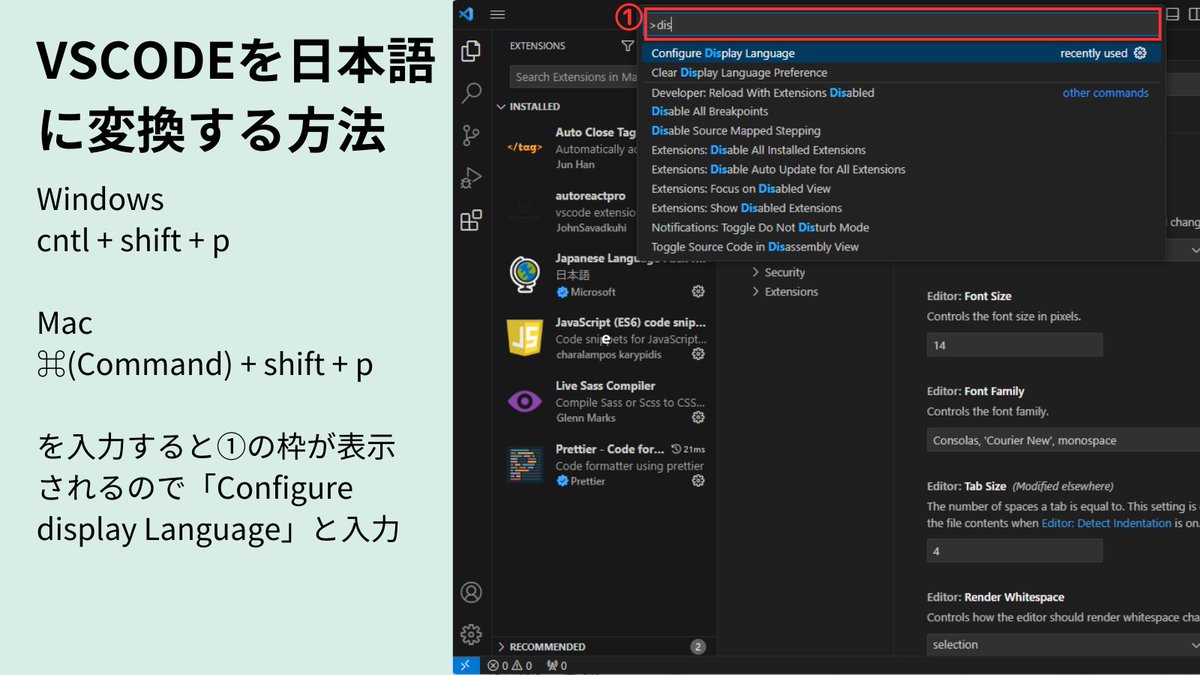Choose Disable All Breakpoints command
The image size is (1200, 675).
click(x=902, y=112)
